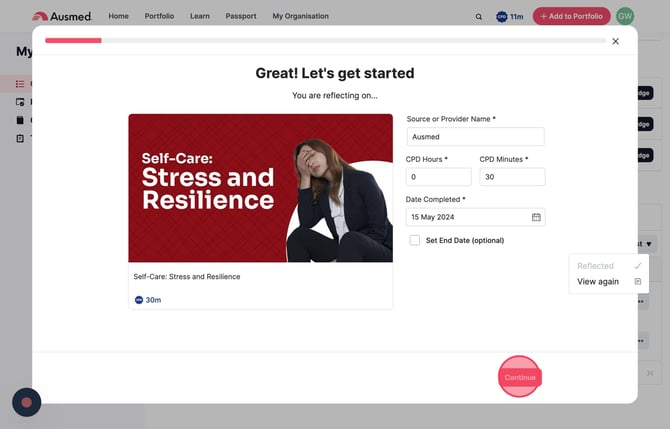
Task: Click the search magnifier icon
Action: tap(479, 17)
